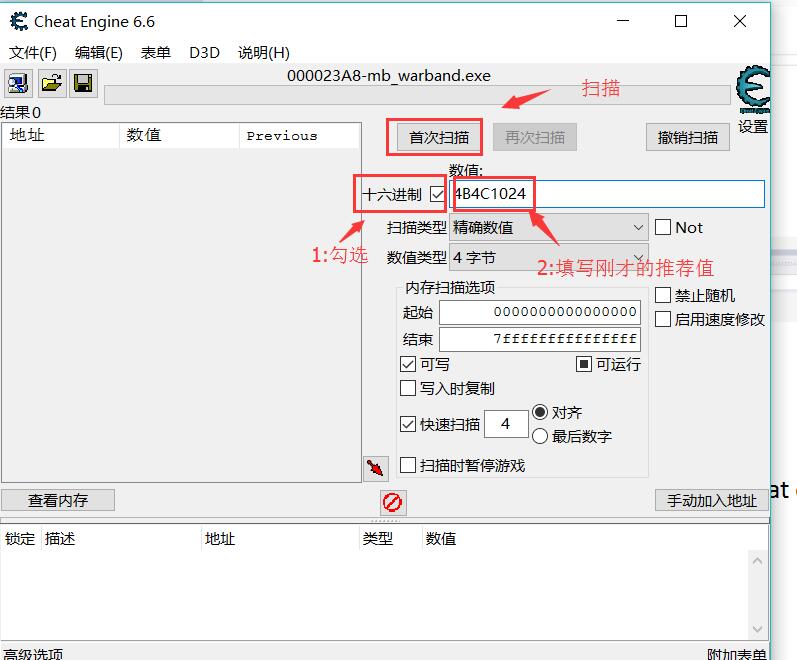Copy selected addresses with red arrow icon
The image size is (797, 660).
[376, 468]
